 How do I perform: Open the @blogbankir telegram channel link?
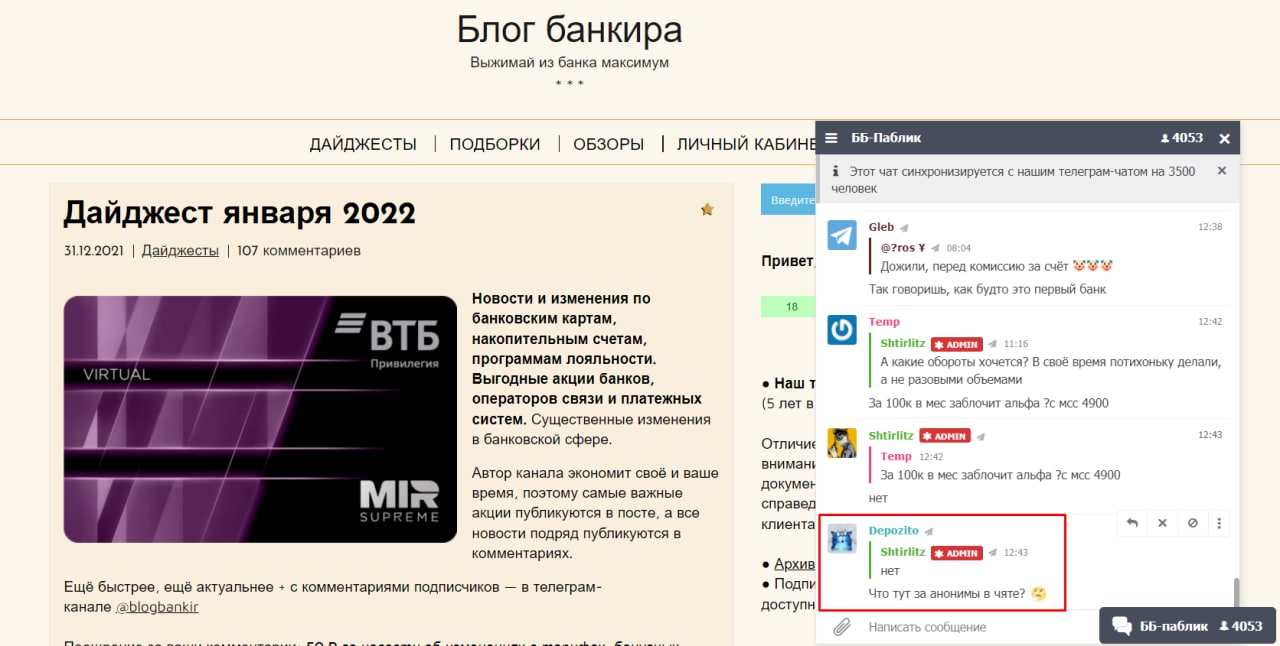coord(157,606)
